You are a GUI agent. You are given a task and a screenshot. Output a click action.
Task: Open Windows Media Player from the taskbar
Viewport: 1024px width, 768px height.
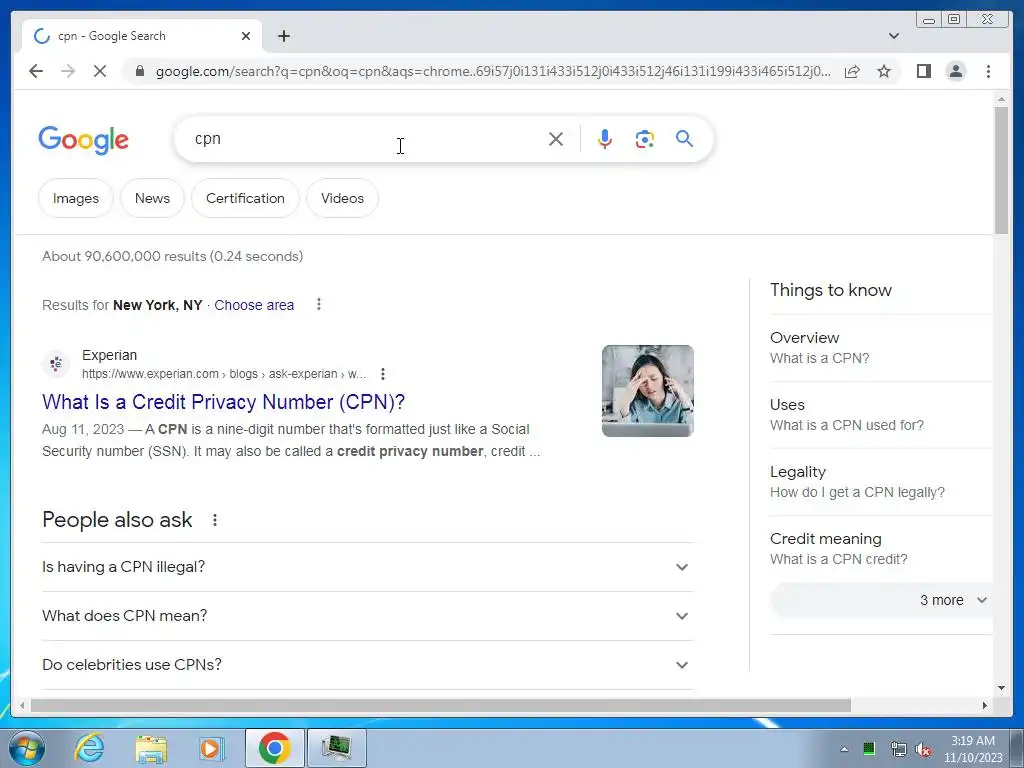(x=211, y=748)
